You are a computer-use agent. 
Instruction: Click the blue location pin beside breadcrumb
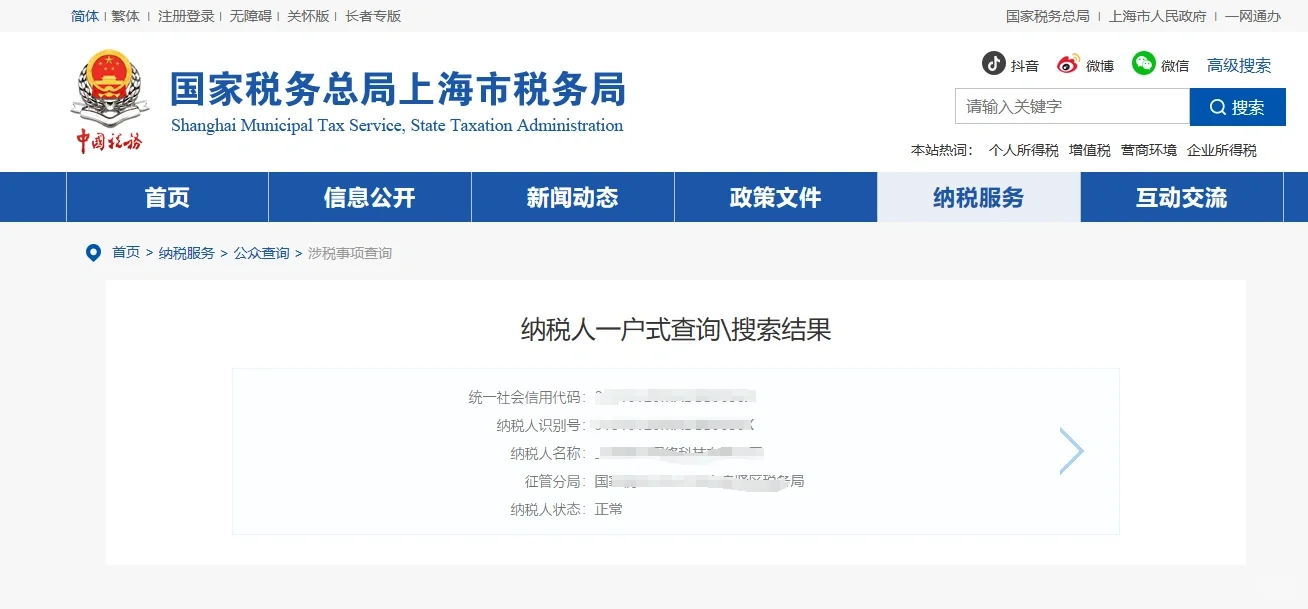tap(93, 252)
